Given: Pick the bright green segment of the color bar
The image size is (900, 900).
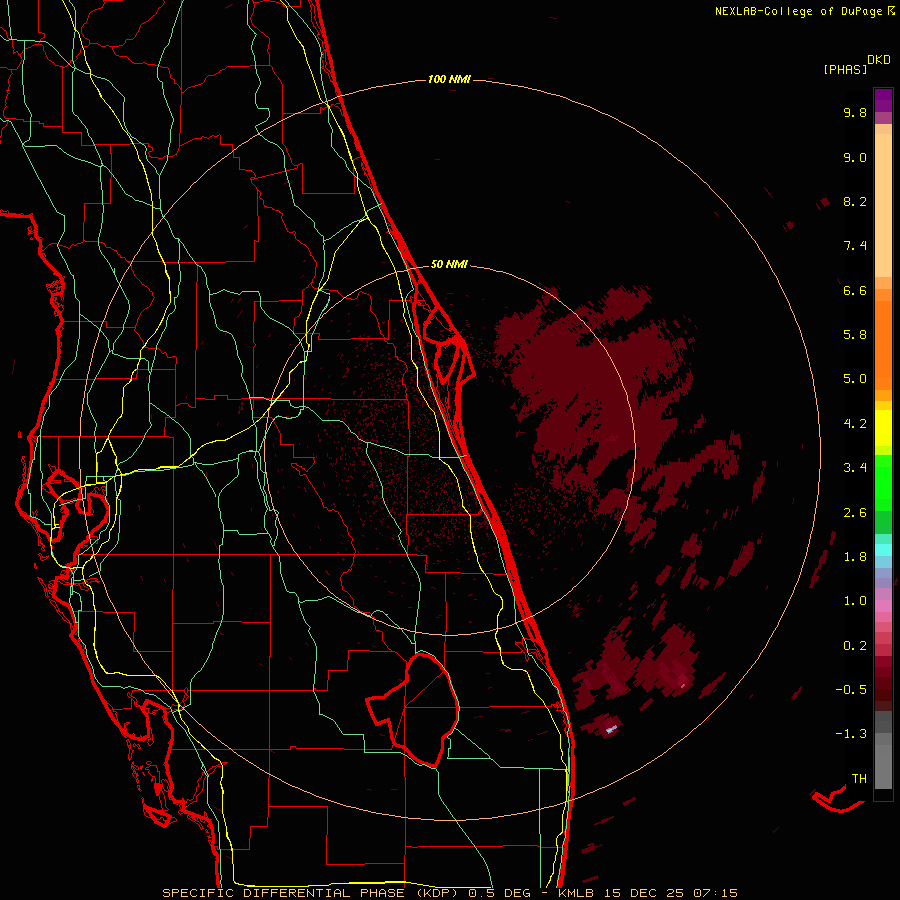Looking at the screenshot, I should coord(883,483).
